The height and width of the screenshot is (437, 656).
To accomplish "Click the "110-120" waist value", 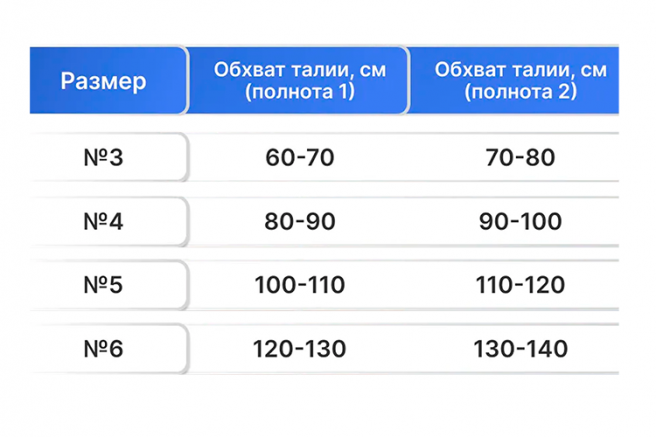I will pyautogui.click(x=521, y=285).
